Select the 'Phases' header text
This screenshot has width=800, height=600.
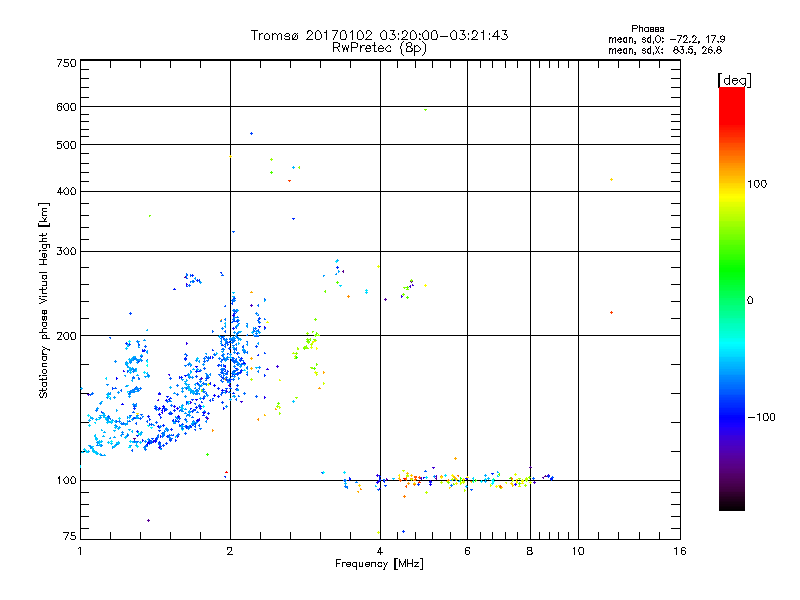[647, 29]
